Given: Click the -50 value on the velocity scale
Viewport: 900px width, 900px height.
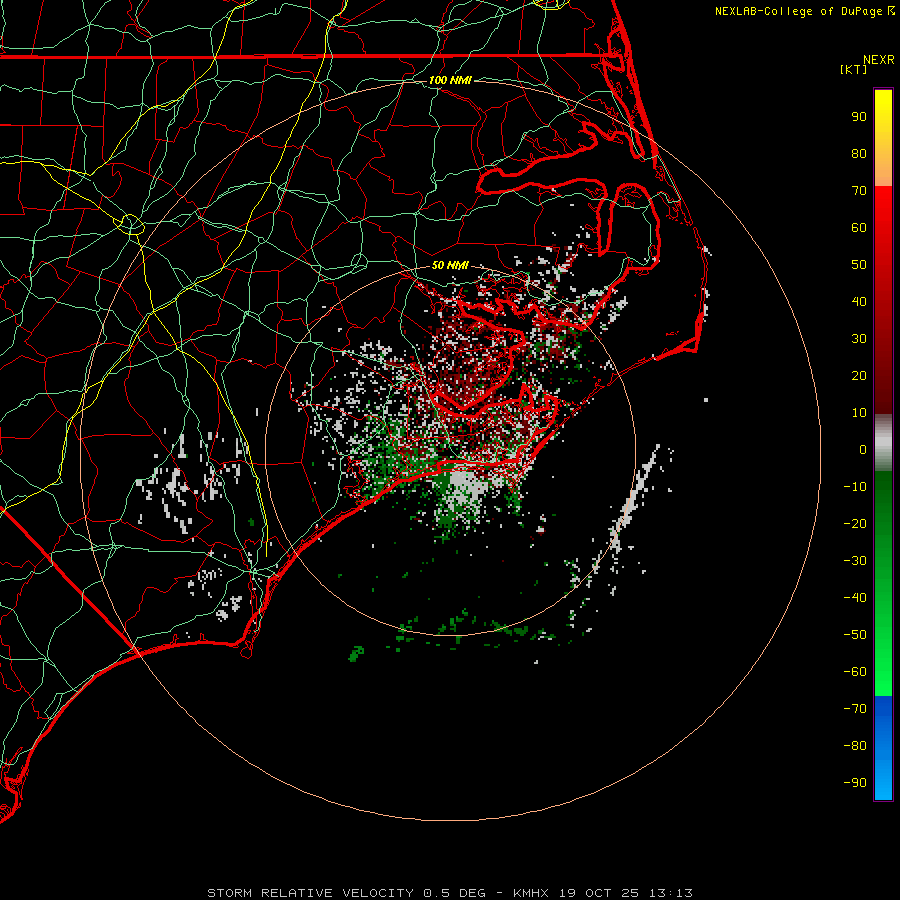Looking at the screenshot, I should [x=855, y=634].
